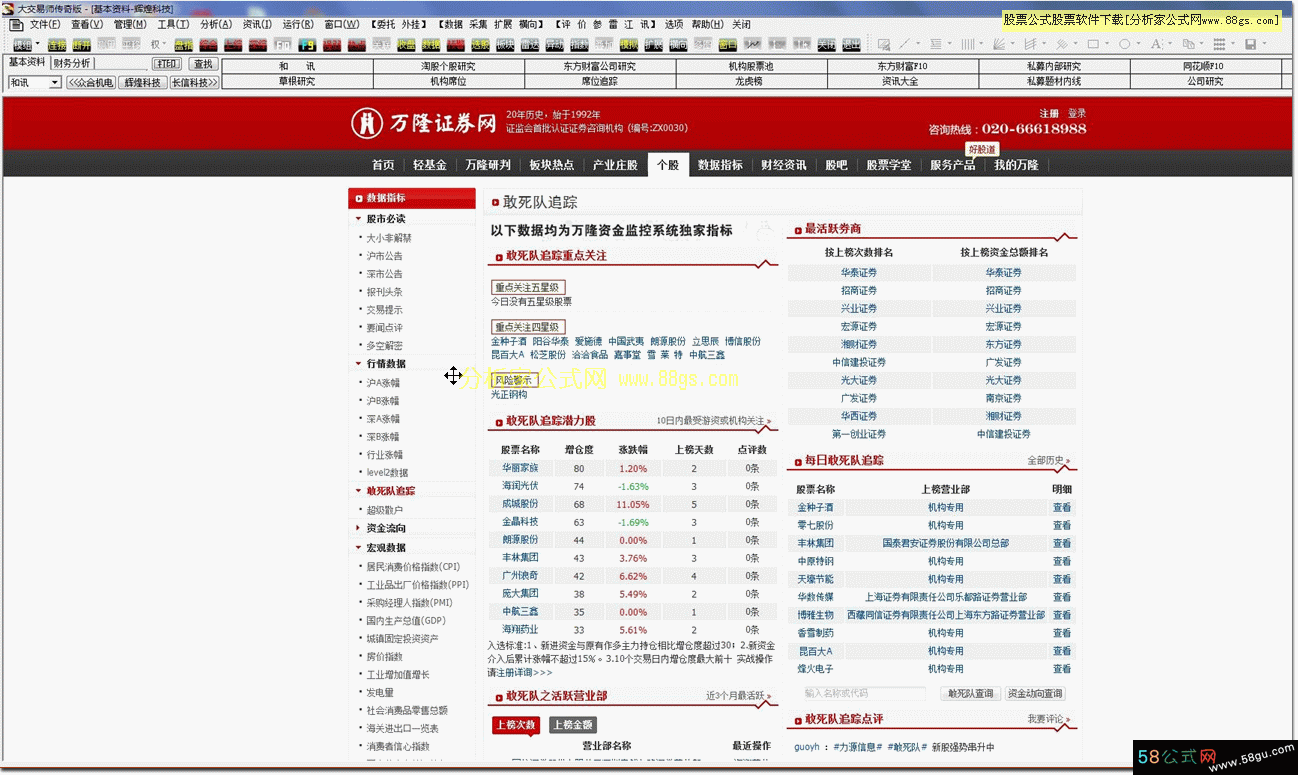
Task: Open the 文件(F) menu
Action: pyautogui.click(x=45, y=24)
